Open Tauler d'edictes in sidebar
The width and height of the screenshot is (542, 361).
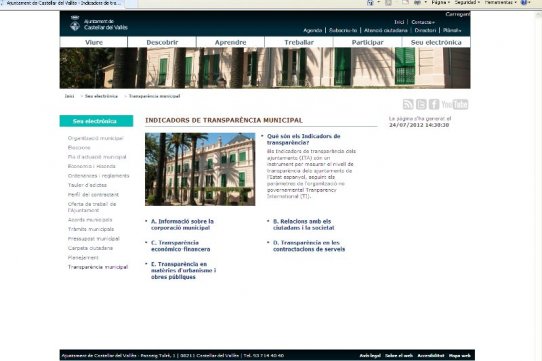tap(87, 185)
